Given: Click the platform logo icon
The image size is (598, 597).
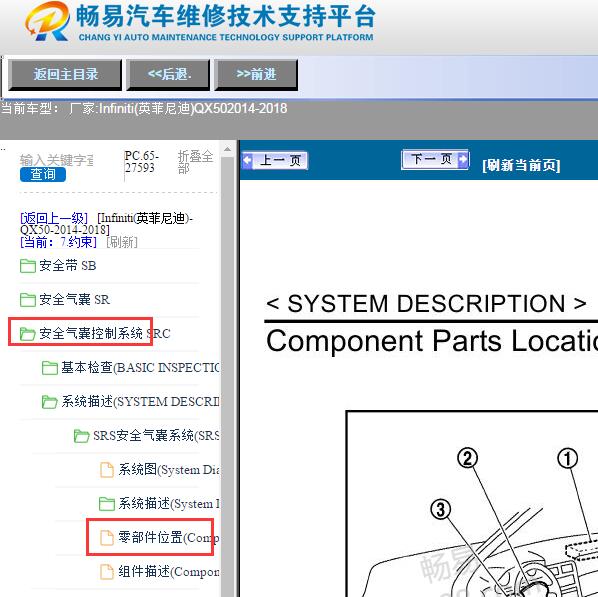Looking at the screenshot, I should coord(48,22).
